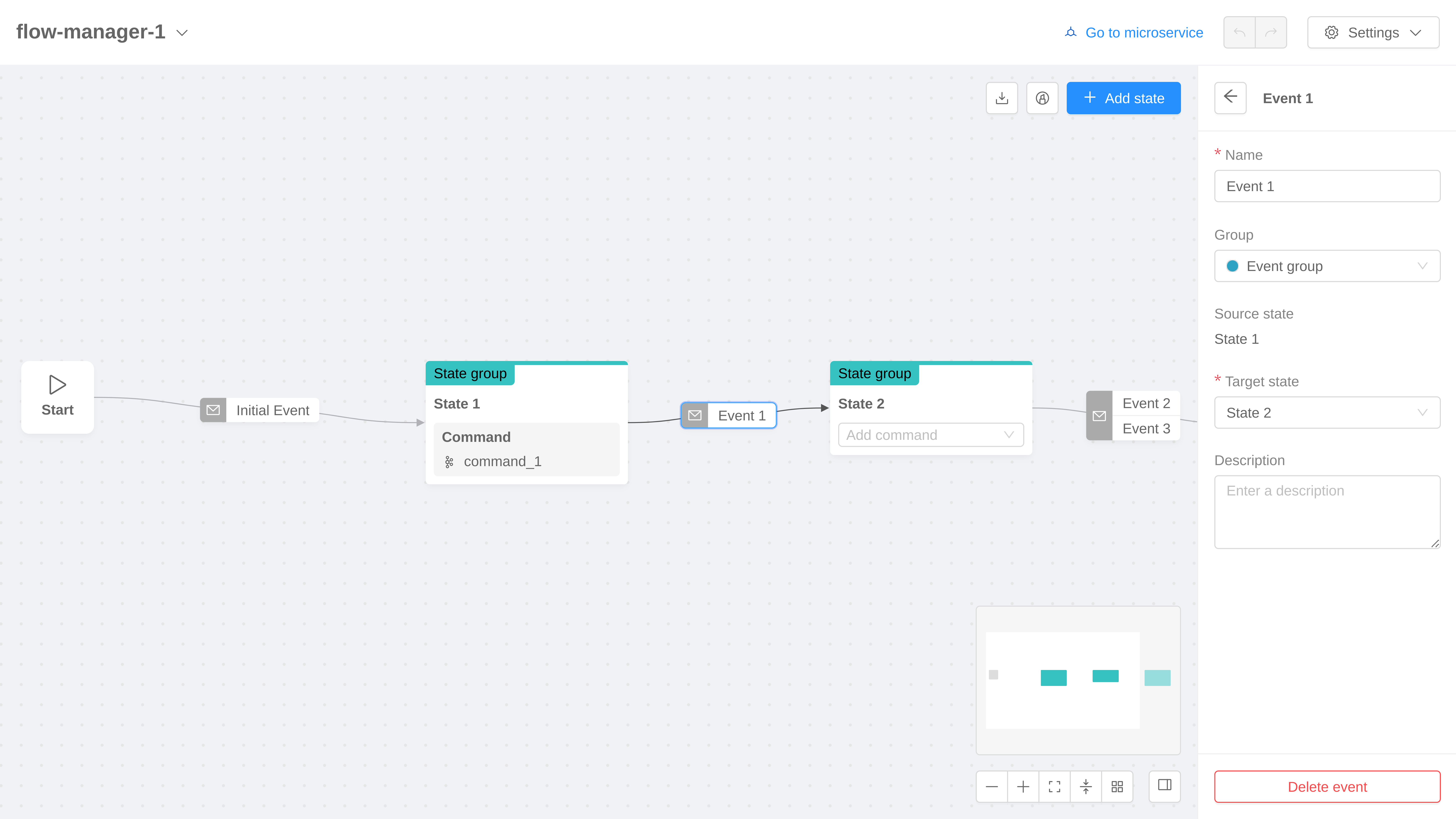This screenshot has height=819, width=1456.
Task: Click the auto-layout icon beside Add state
Action: pos(1042,98)
